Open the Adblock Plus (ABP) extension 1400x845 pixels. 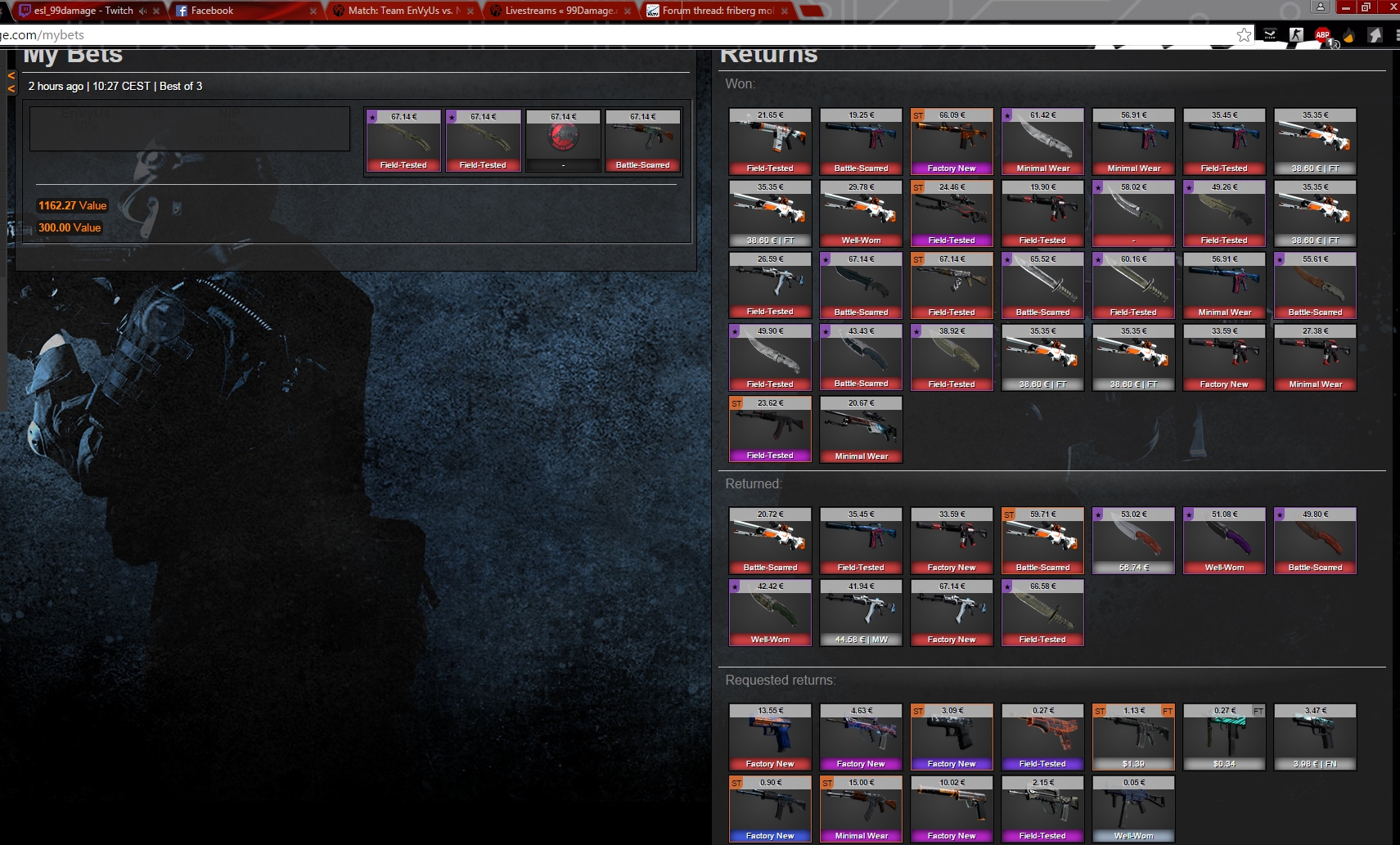pyautogui.click(x=1322, y=34)
